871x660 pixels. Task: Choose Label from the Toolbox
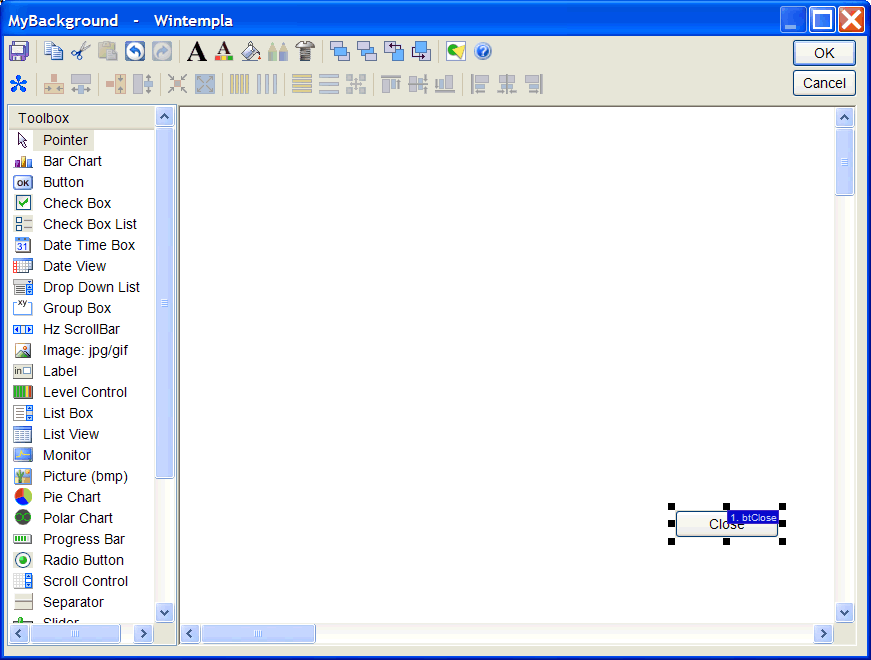tap(60, 371)
